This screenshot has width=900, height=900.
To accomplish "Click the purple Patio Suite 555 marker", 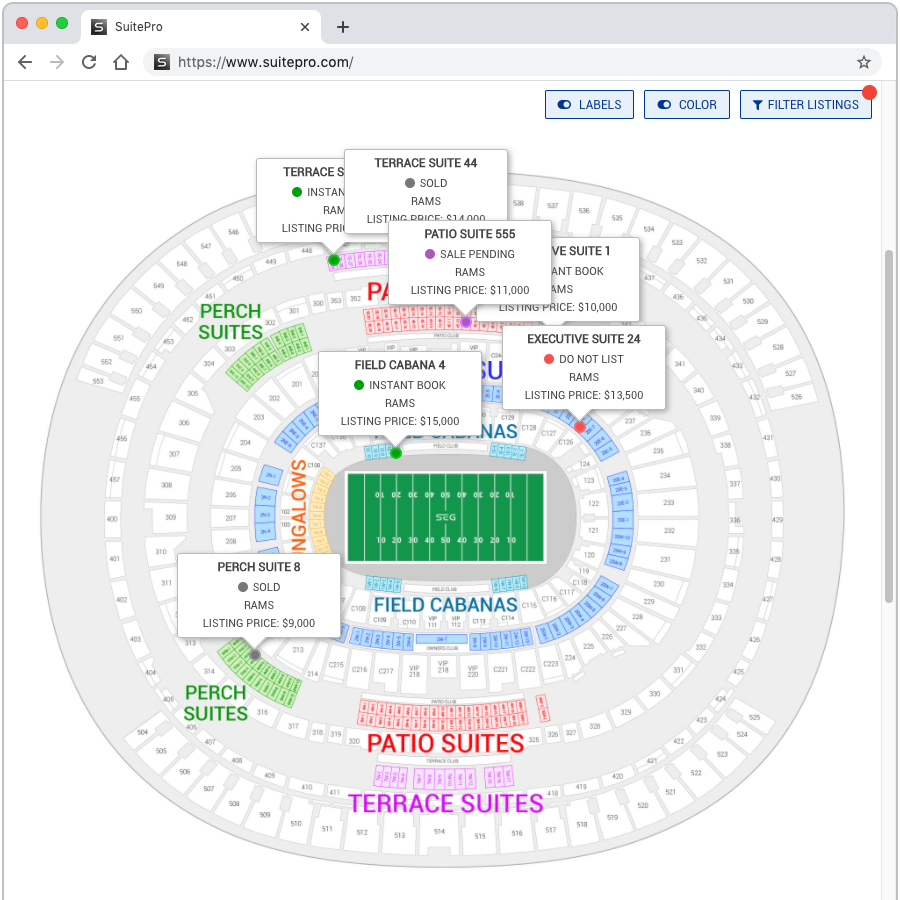I will tap(466, 322).
